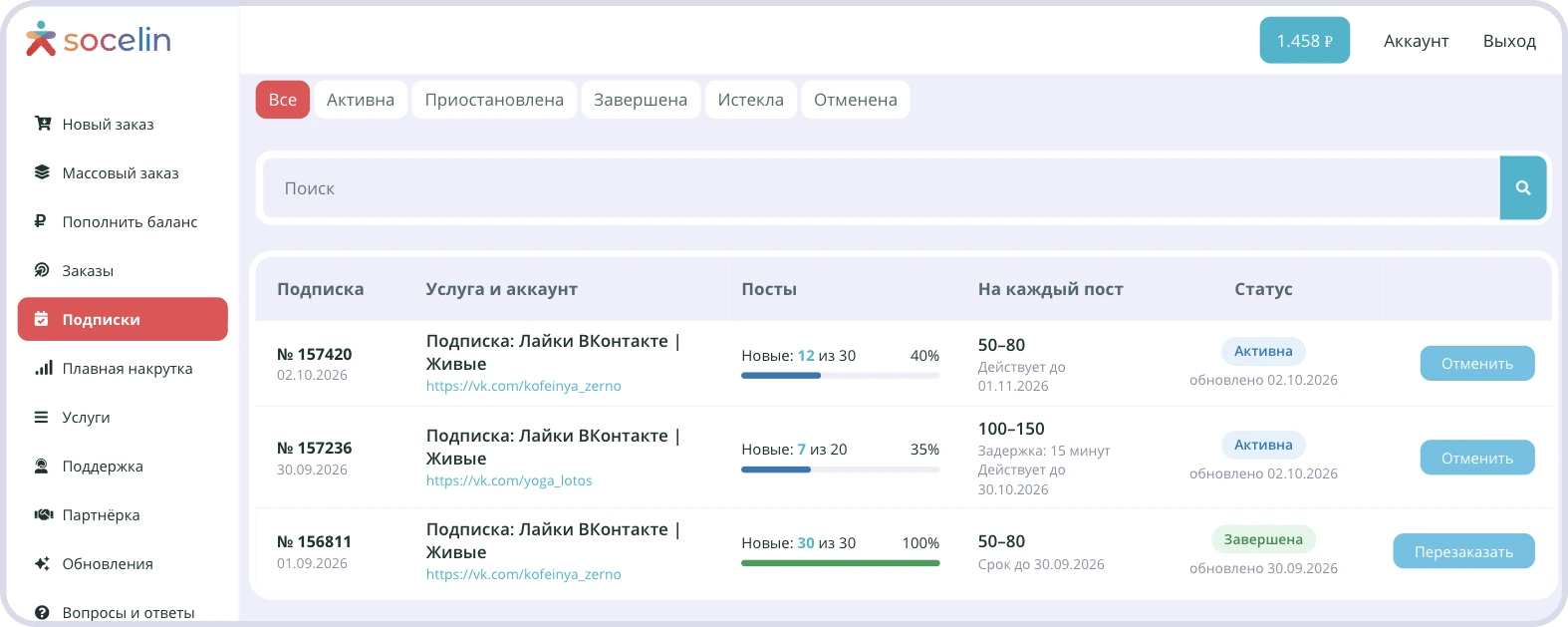Click the magnifier search button
This screenshot has height=627, width=1568.
[x=1522, y=187]
